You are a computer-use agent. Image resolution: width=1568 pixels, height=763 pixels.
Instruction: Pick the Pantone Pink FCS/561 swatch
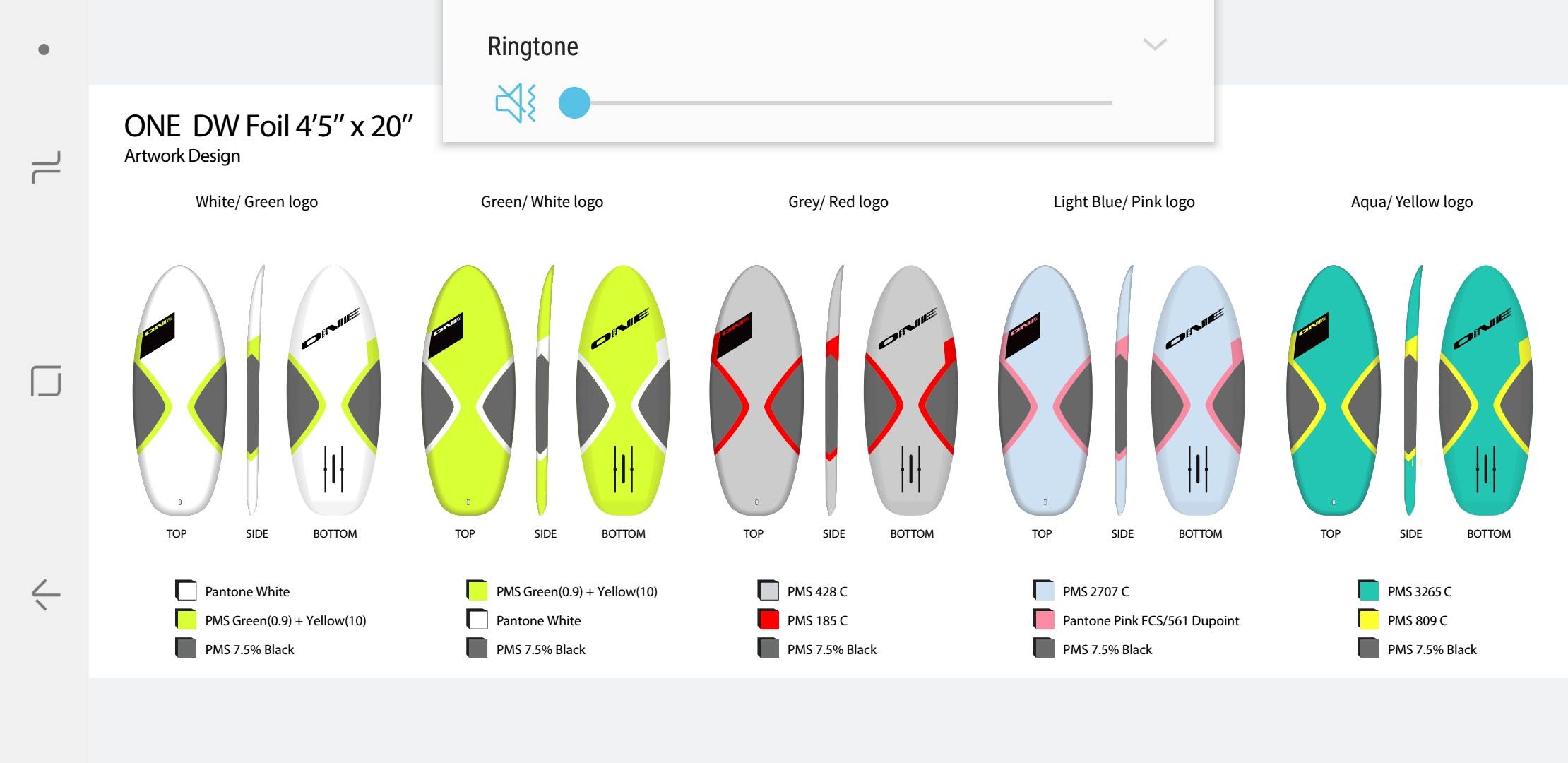[1043, 620]
